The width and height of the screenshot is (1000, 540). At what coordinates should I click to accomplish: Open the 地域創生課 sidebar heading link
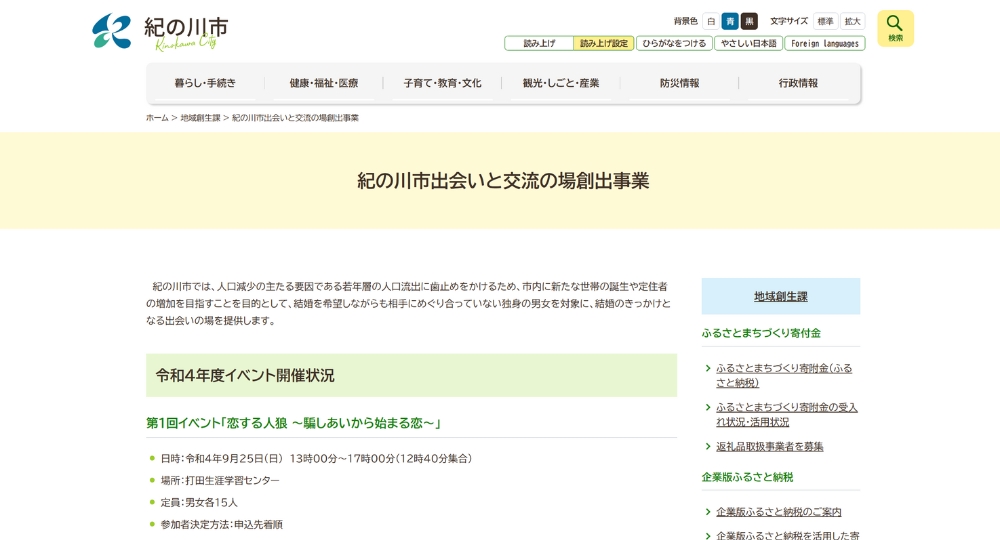point(780,296)
